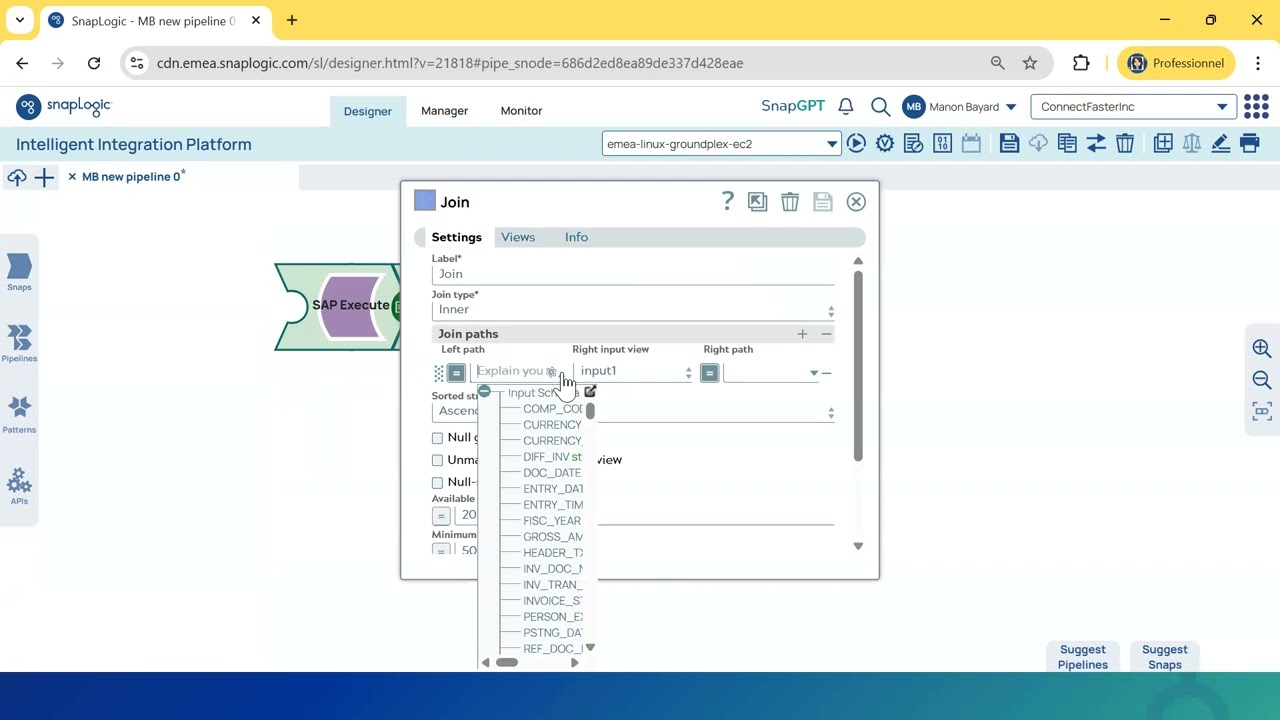Click the copy pipeline documents icon
The height and width of the screenshot is (720, 1280).
pyautogui.click(x=1067, y=144)
